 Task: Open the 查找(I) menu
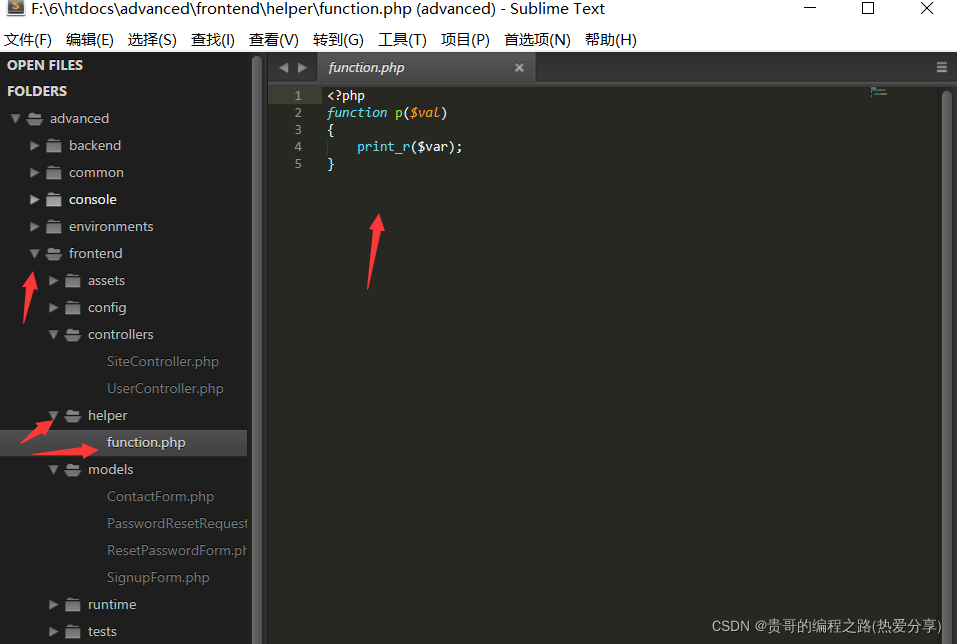212,40
